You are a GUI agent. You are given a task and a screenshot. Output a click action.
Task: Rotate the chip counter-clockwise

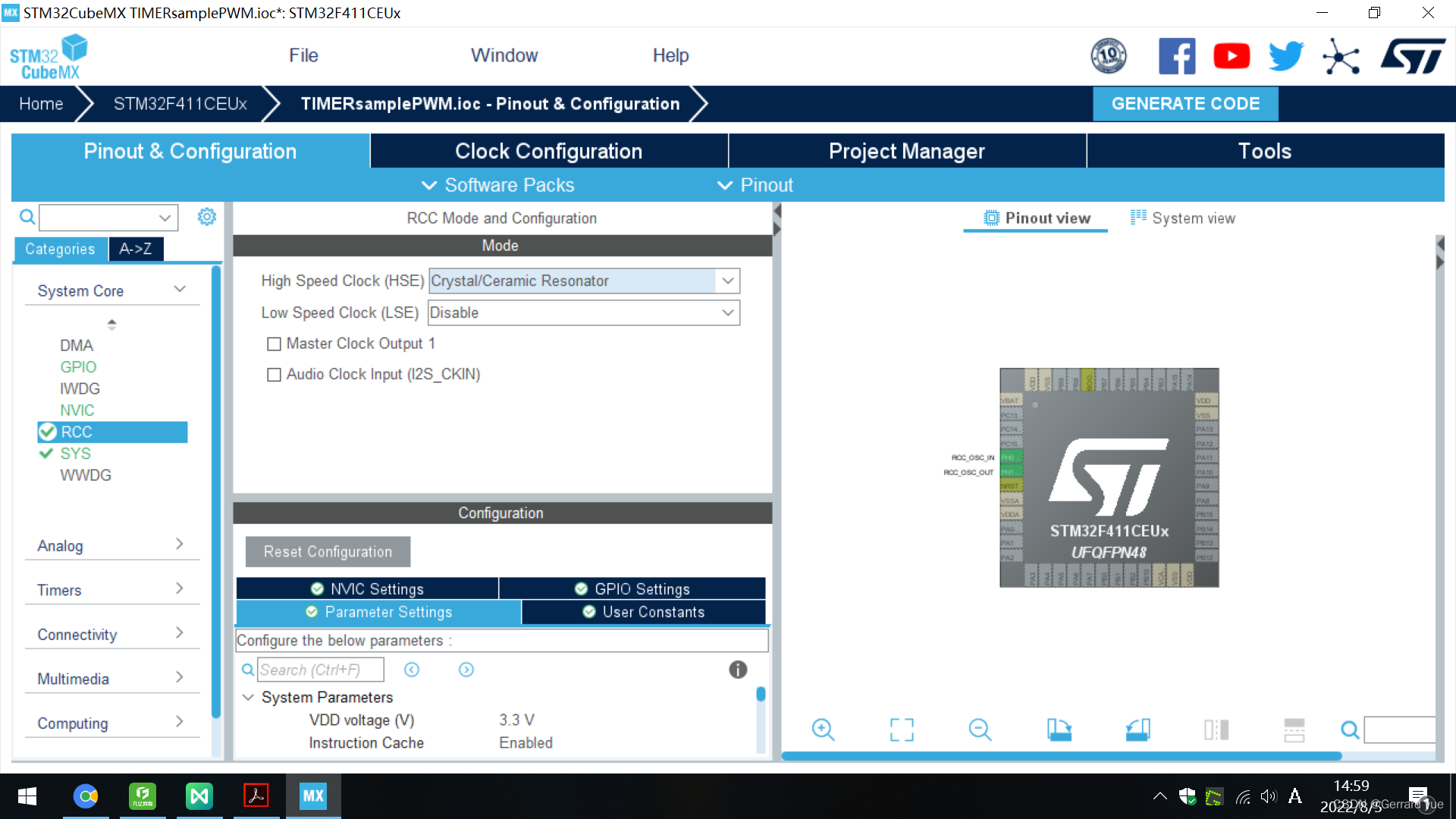pos(1138,730)
